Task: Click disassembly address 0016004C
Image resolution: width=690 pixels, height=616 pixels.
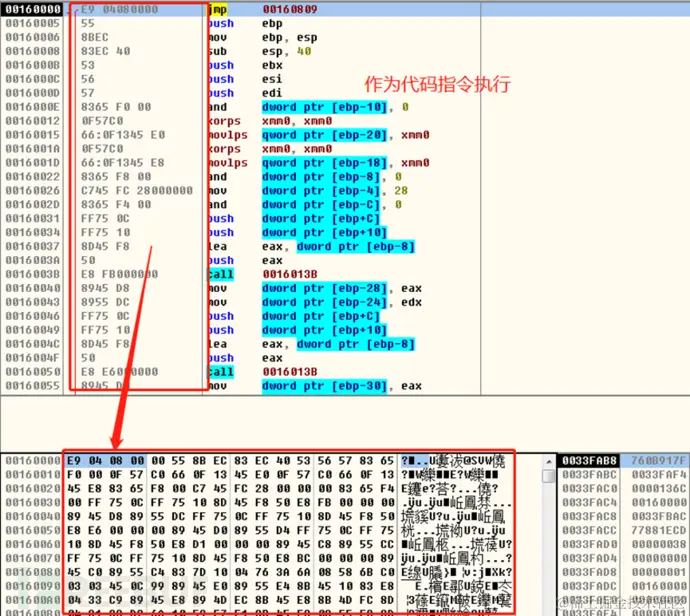Action: pyautogui.click(x=33, y=344)
